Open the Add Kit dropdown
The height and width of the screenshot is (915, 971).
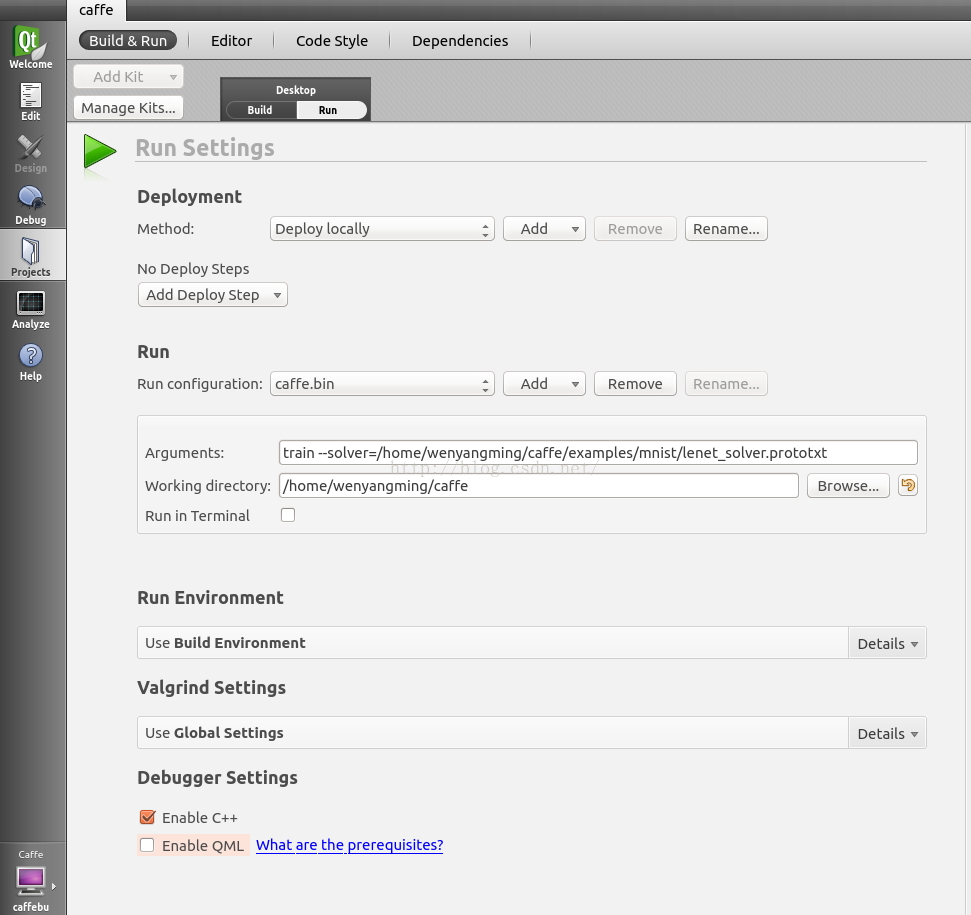128,77
